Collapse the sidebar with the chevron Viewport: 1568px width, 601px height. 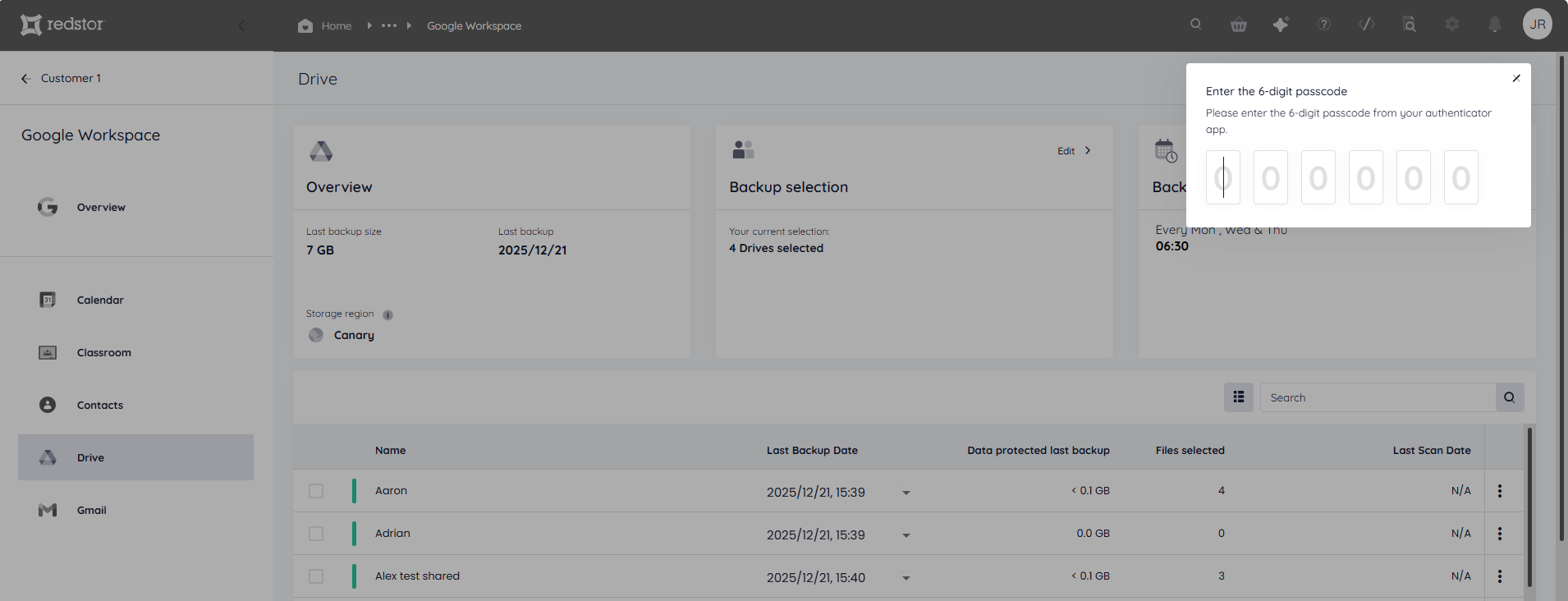coord(242,25)
